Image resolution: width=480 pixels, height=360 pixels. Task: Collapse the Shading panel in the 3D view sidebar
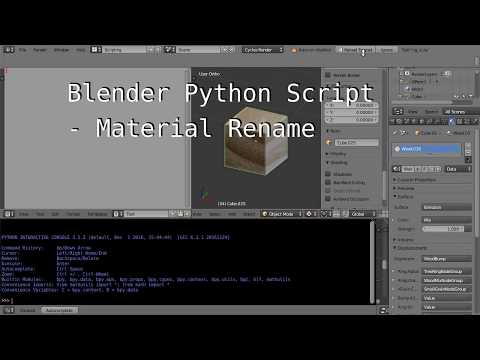[x=337, y=163]
